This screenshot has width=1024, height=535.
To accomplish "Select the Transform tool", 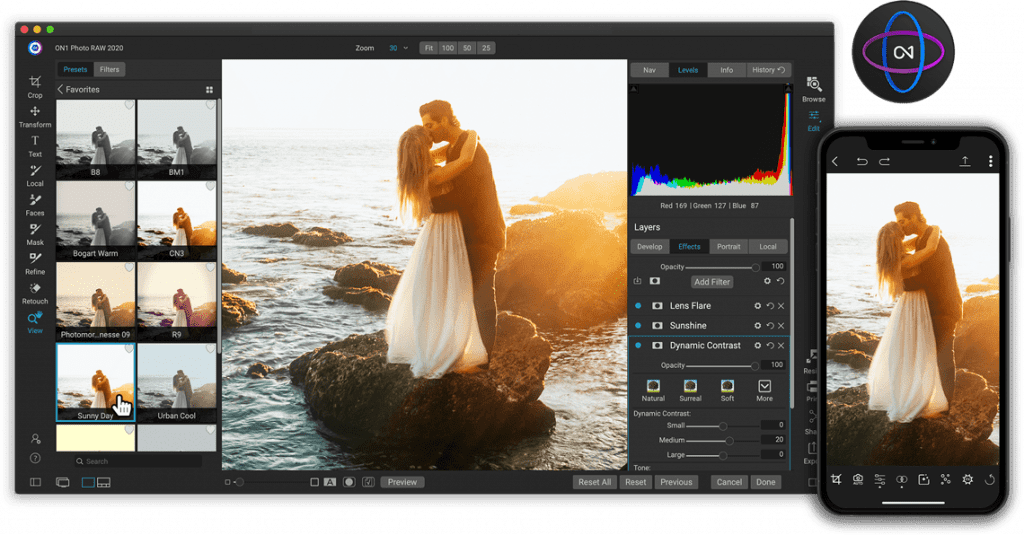I will point(35,116).
